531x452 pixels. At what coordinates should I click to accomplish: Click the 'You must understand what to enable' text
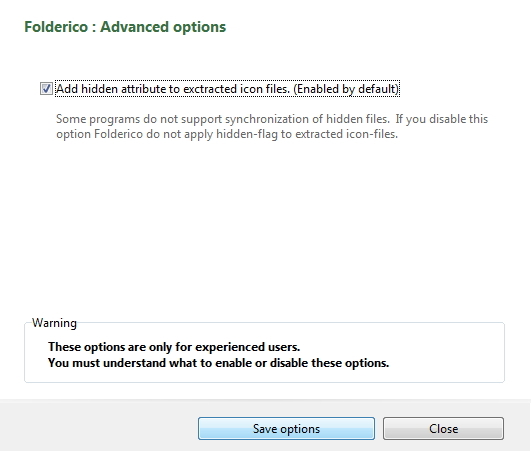pyautogui.click(x=218, y=363)
